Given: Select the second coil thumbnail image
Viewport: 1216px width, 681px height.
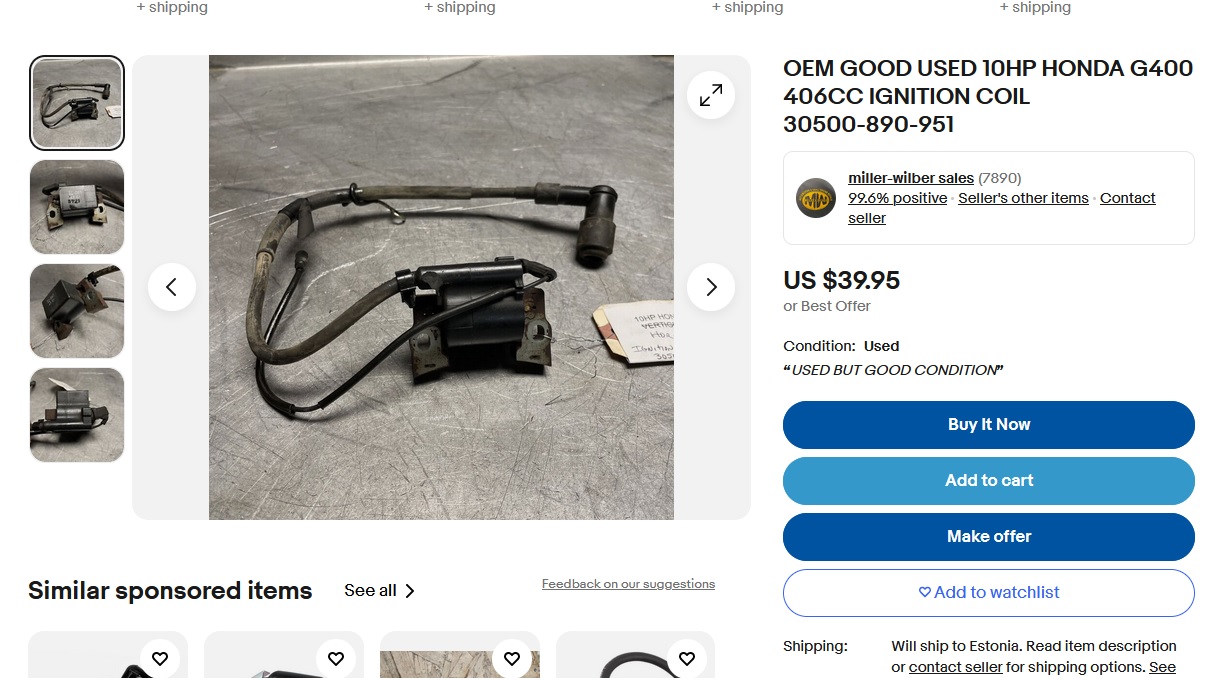Looking at the screenshot, I should [77, 207].
